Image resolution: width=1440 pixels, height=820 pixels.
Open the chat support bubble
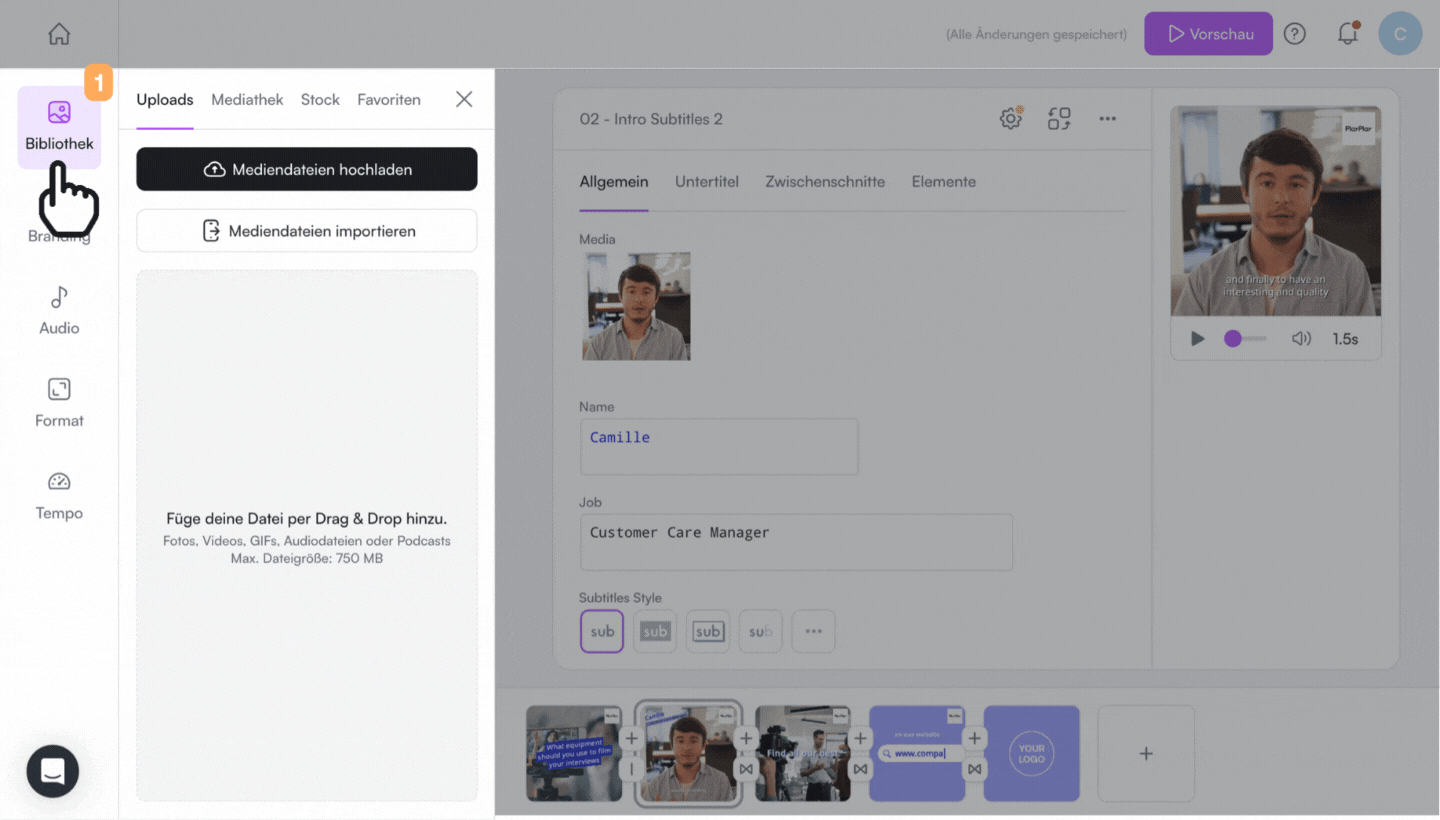pyautogui.click(x=53, y=772)
